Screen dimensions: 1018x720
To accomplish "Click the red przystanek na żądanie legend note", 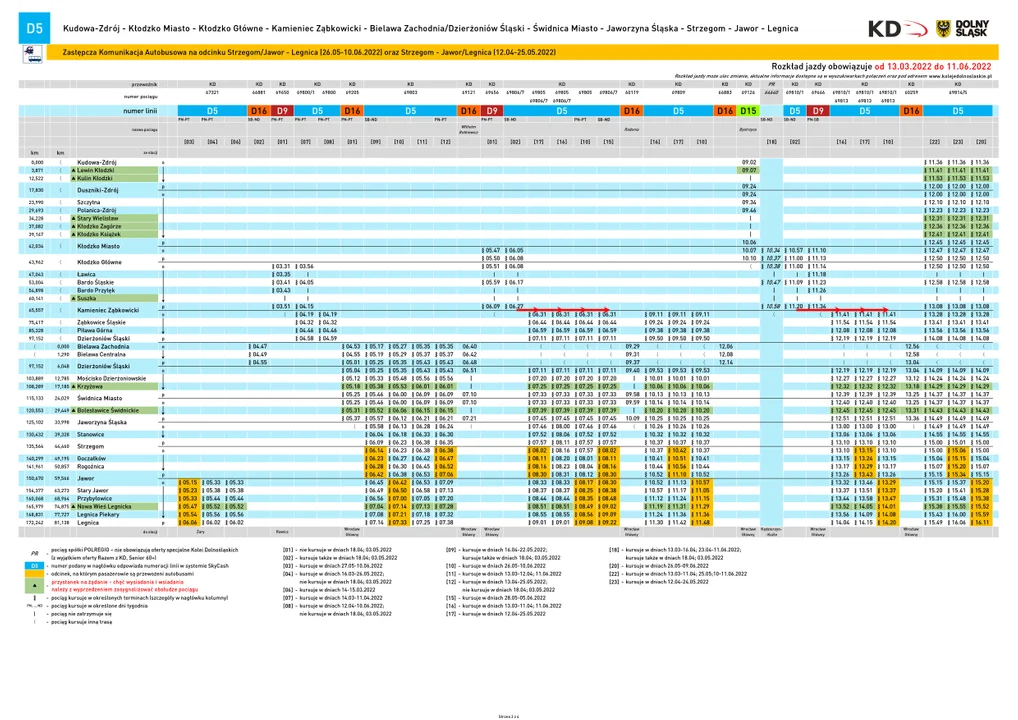I will point(125,586).
